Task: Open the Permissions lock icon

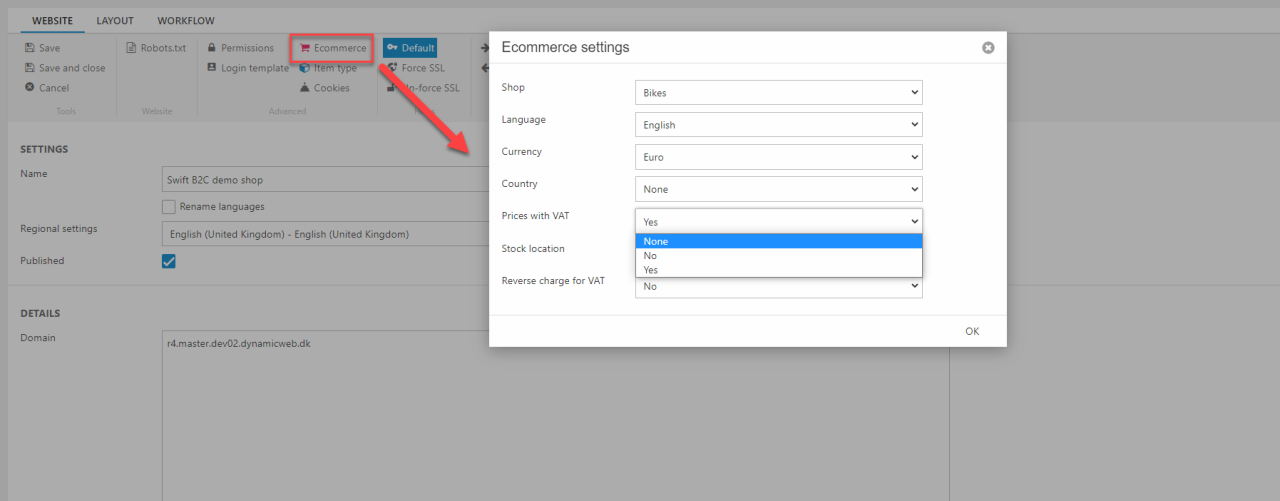Action: (212, 48)
